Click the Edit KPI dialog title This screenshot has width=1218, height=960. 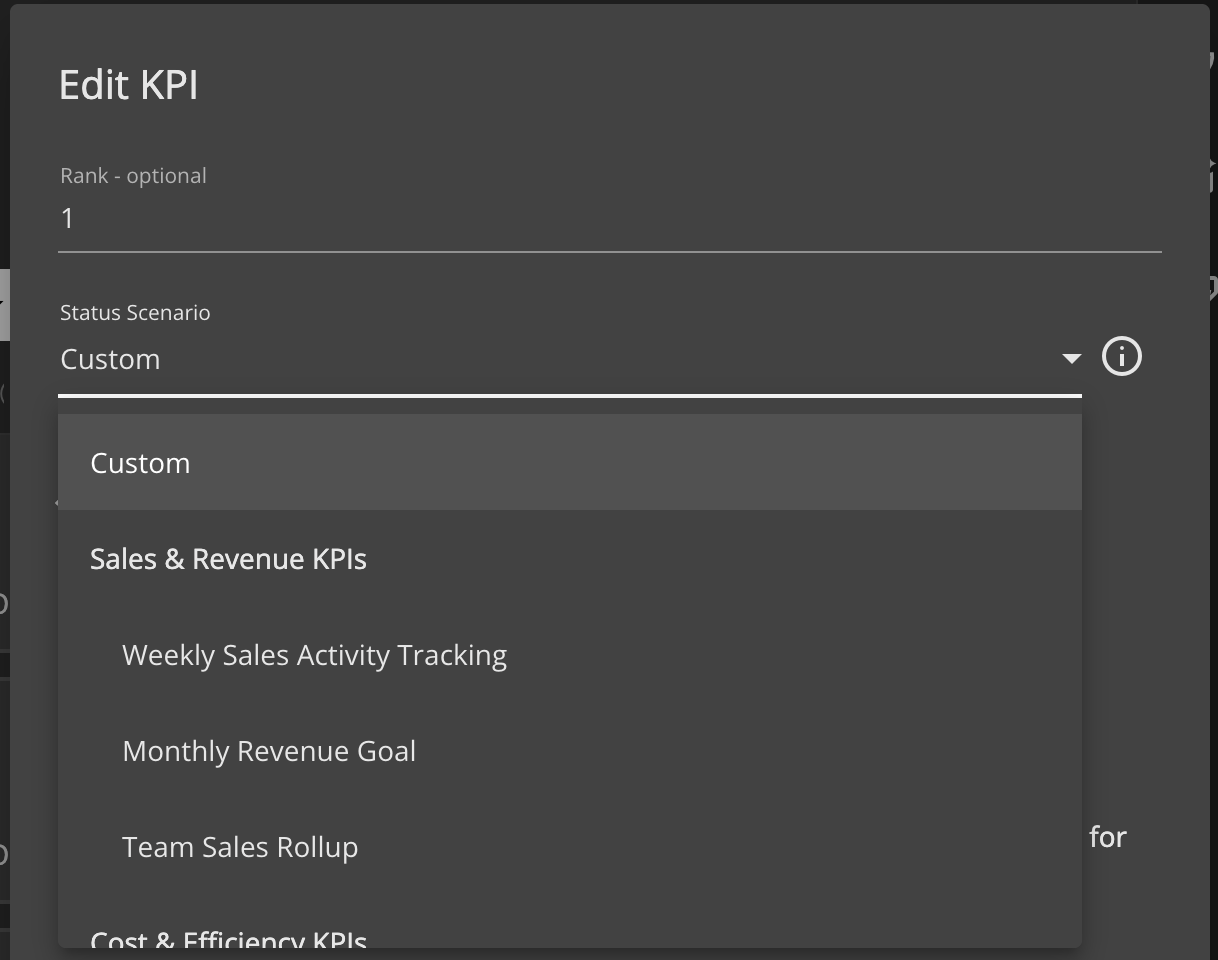pos(129,85)
